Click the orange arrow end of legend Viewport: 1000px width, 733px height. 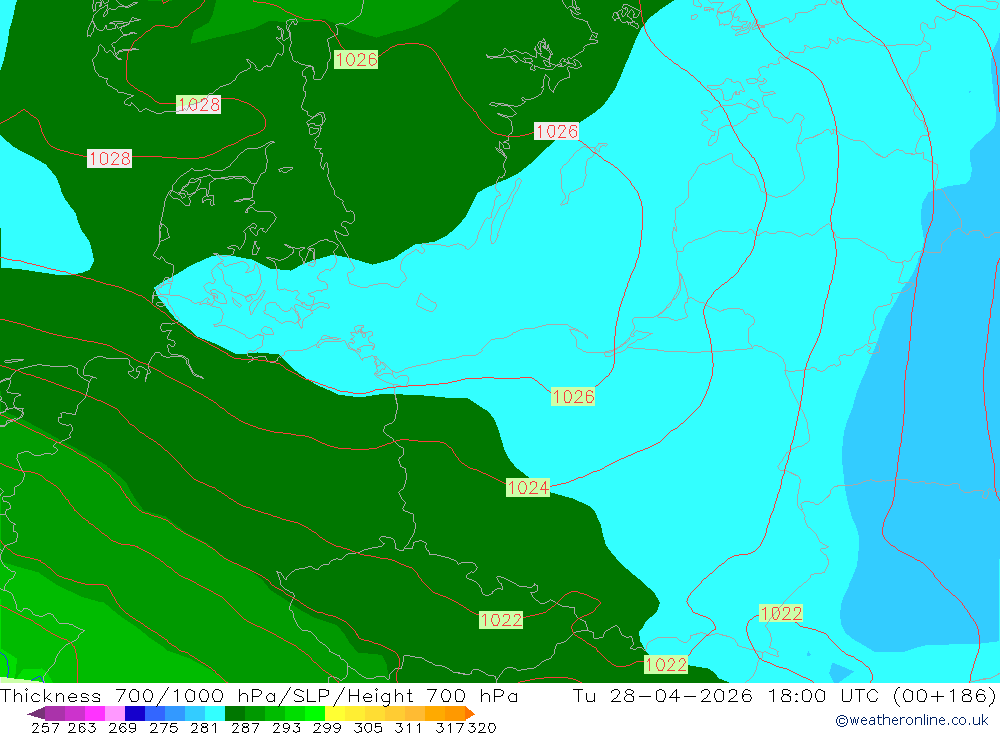coord(469,713)
